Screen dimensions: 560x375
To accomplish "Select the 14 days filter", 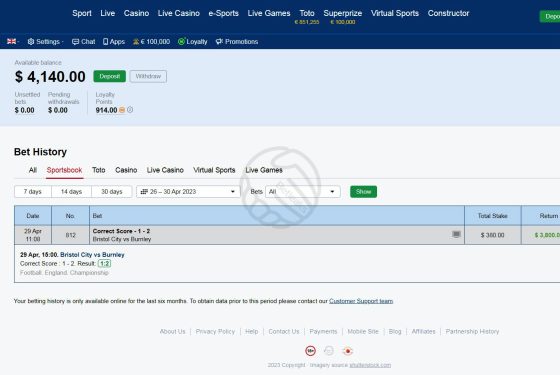I will pyautogui.click(x=71, y=192).
